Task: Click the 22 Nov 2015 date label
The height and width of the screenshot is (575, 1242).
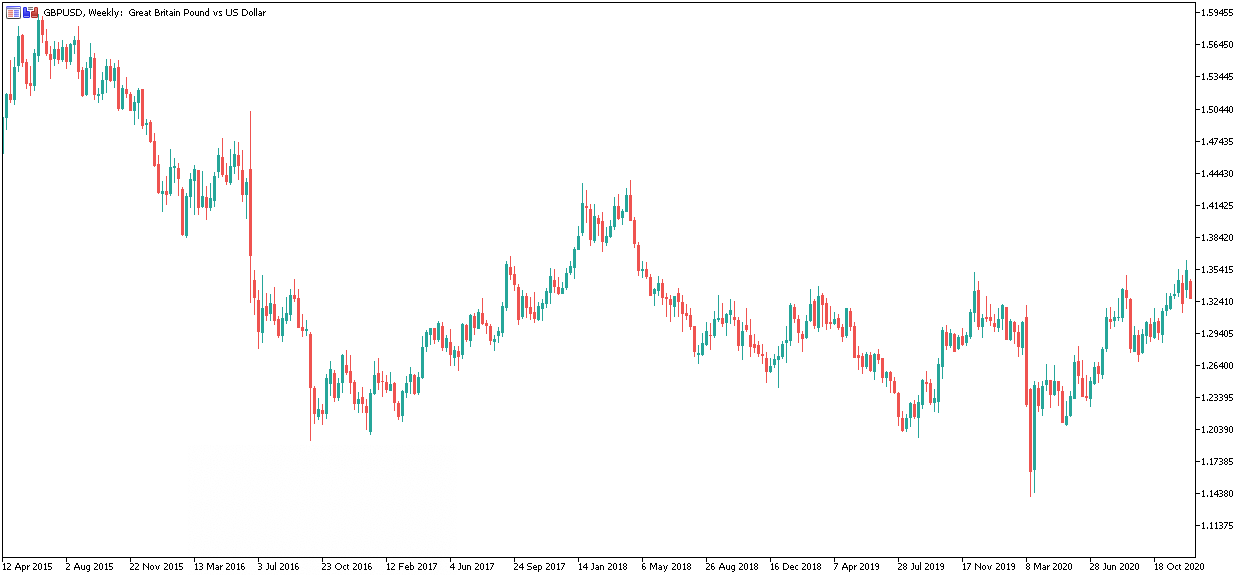Action: click(x=155, y=566)
